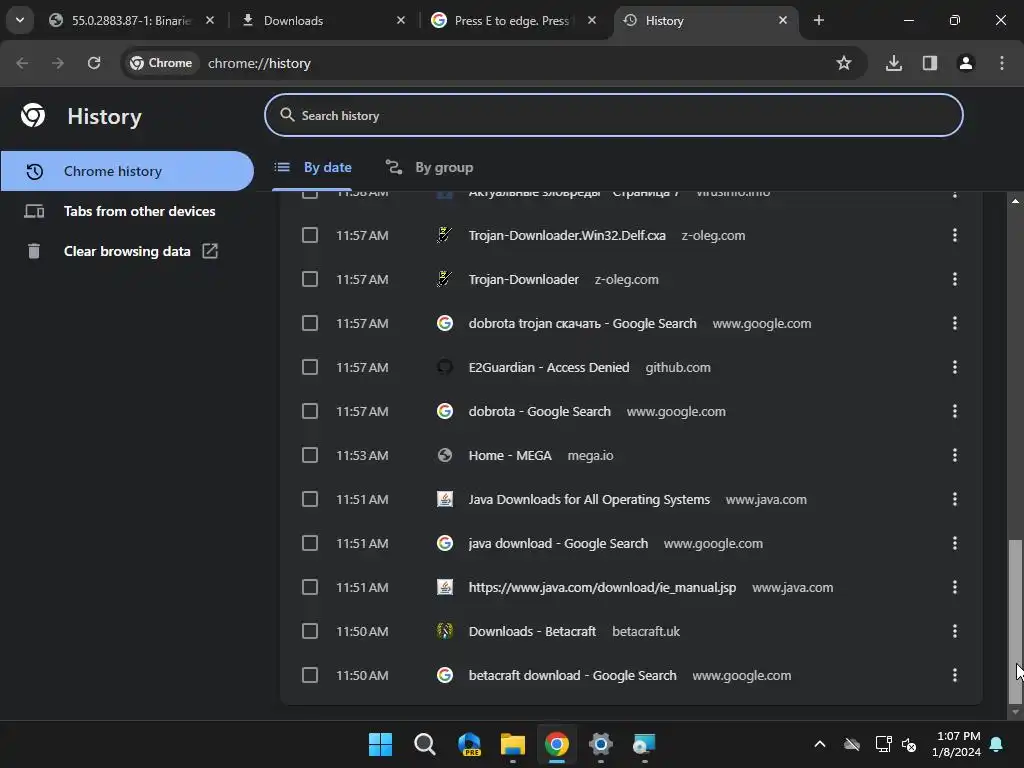Open File Explorer from the taskbar
Screen dimensions: 1024x768
(x=513, y=744)
